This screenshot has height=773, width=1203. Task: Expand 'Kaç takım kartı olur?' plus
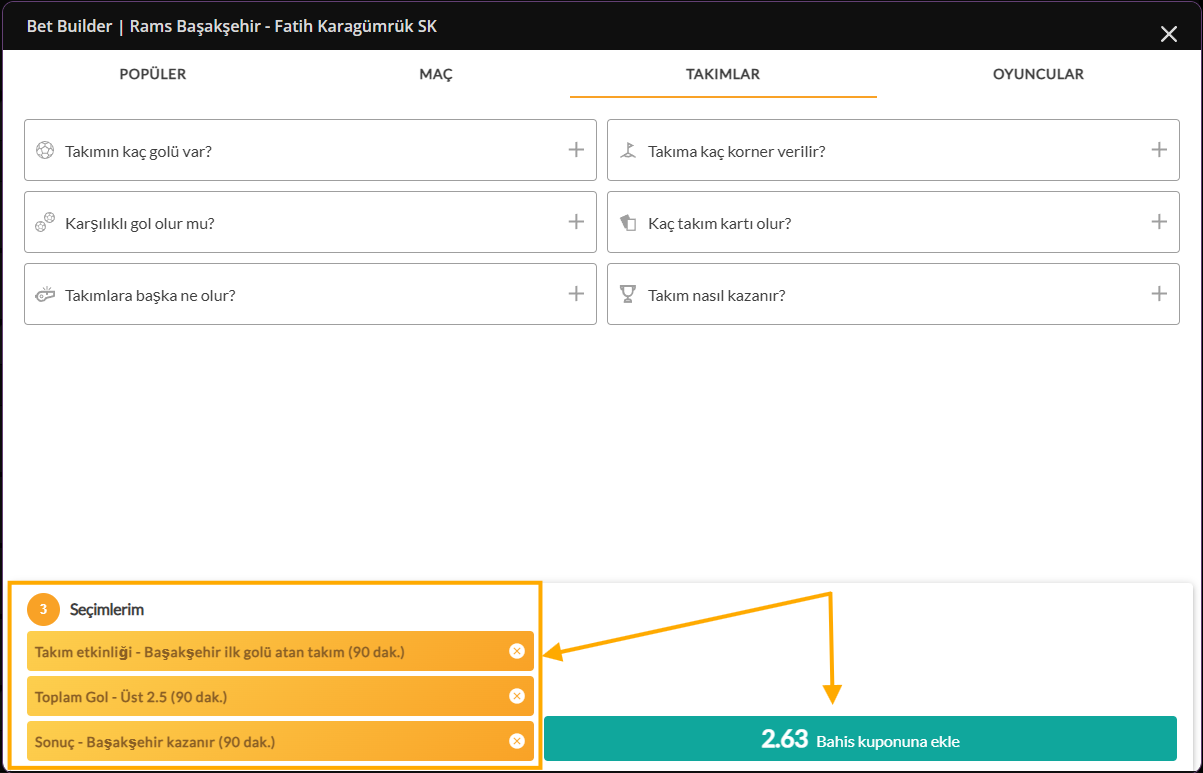pyautogui.click(x=1159, y=222)
